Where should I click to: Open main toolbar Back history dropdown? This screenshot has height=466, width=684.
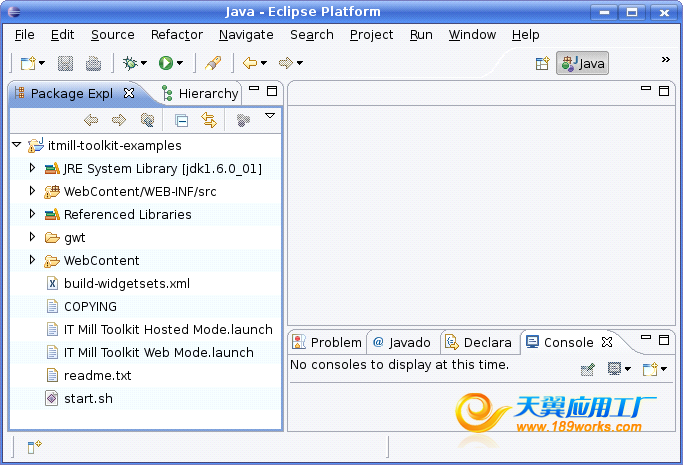(x=264, y=63)
